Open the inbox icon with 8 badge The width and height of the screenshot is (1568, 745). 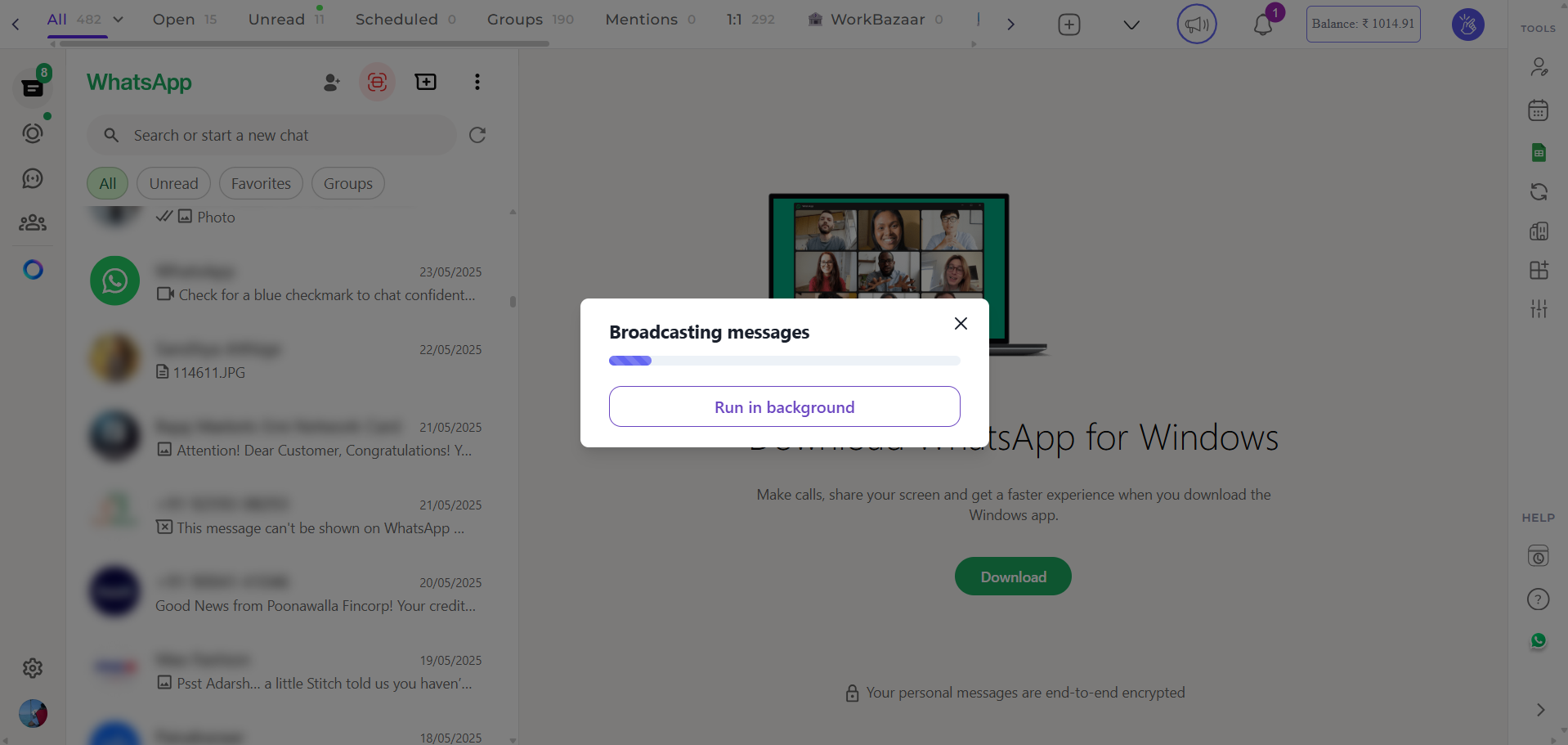[x=33, y=87]
